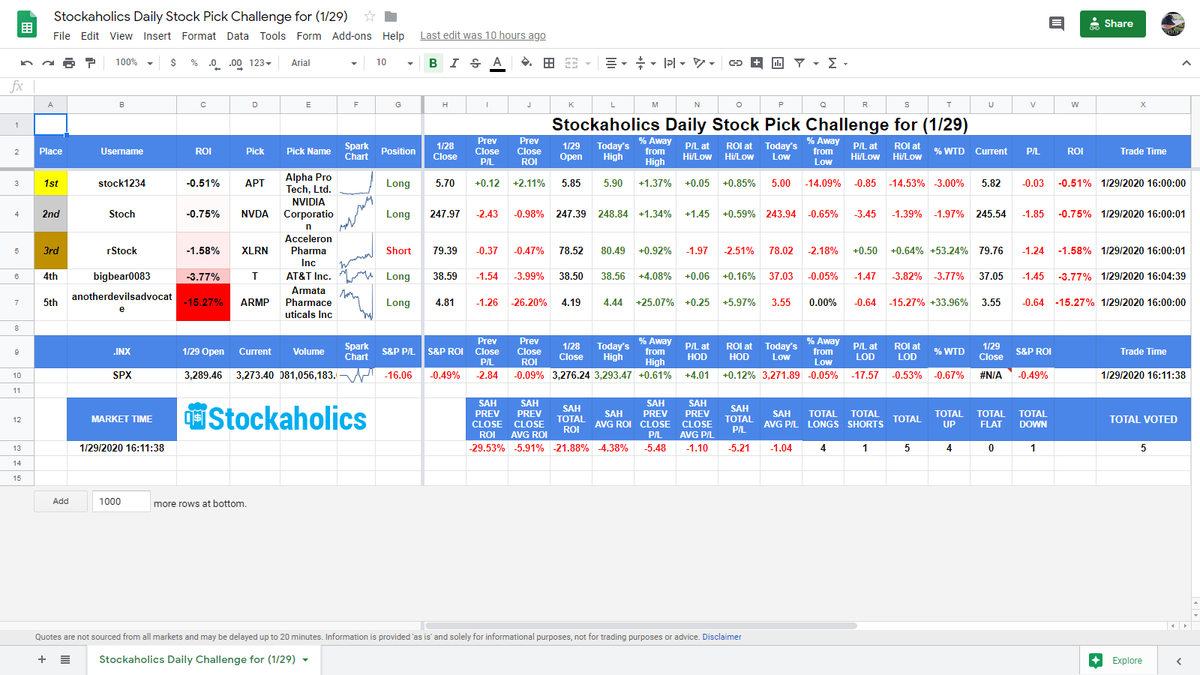Viewport: 1200px width, 675px height.
Task: Open text rotation dropdown
Action: tap(704, 63)
